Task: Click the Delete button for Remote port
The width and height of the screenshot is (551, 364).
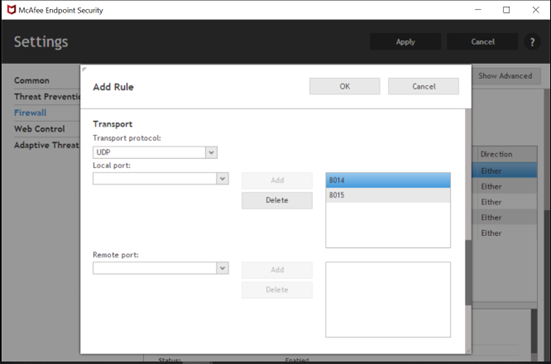Action: pos(277,290)
